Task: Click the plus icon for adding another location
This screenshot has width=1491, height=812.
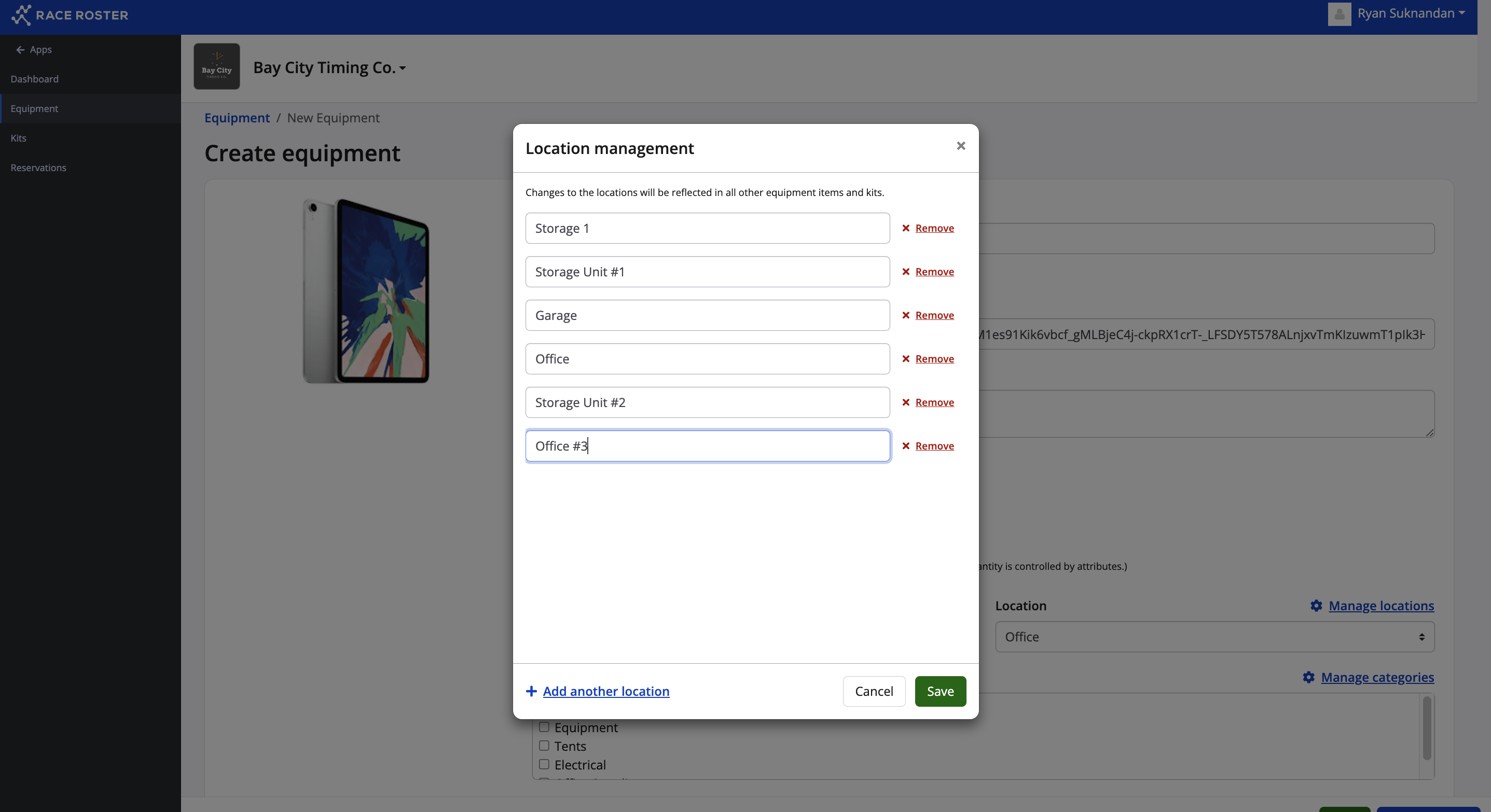Action: [x=531, y=691]
